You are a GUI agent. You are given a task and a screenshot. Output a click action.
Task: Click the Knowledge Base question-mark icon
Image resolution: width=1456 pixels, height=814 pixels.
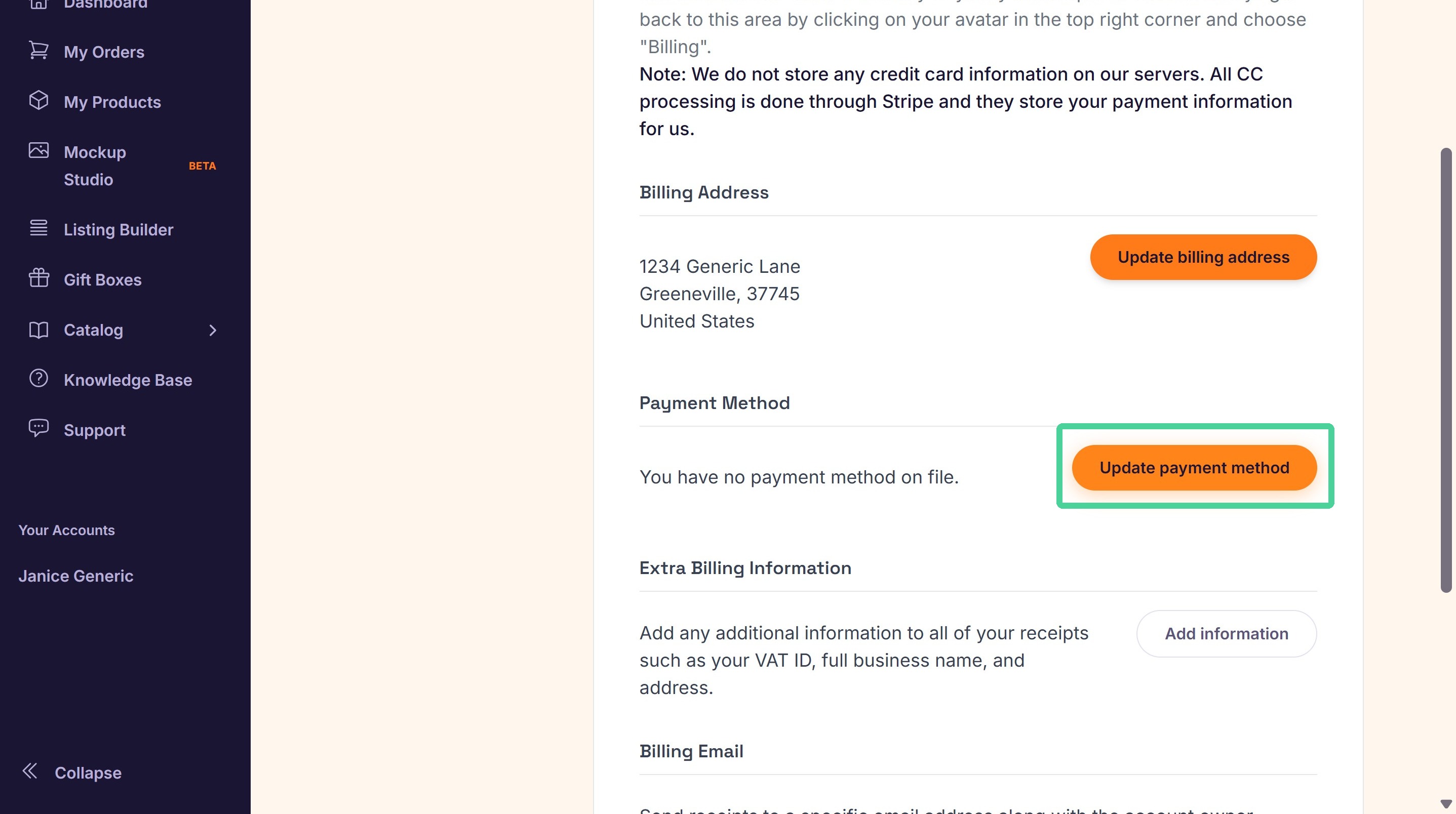[x=38, y=378]
